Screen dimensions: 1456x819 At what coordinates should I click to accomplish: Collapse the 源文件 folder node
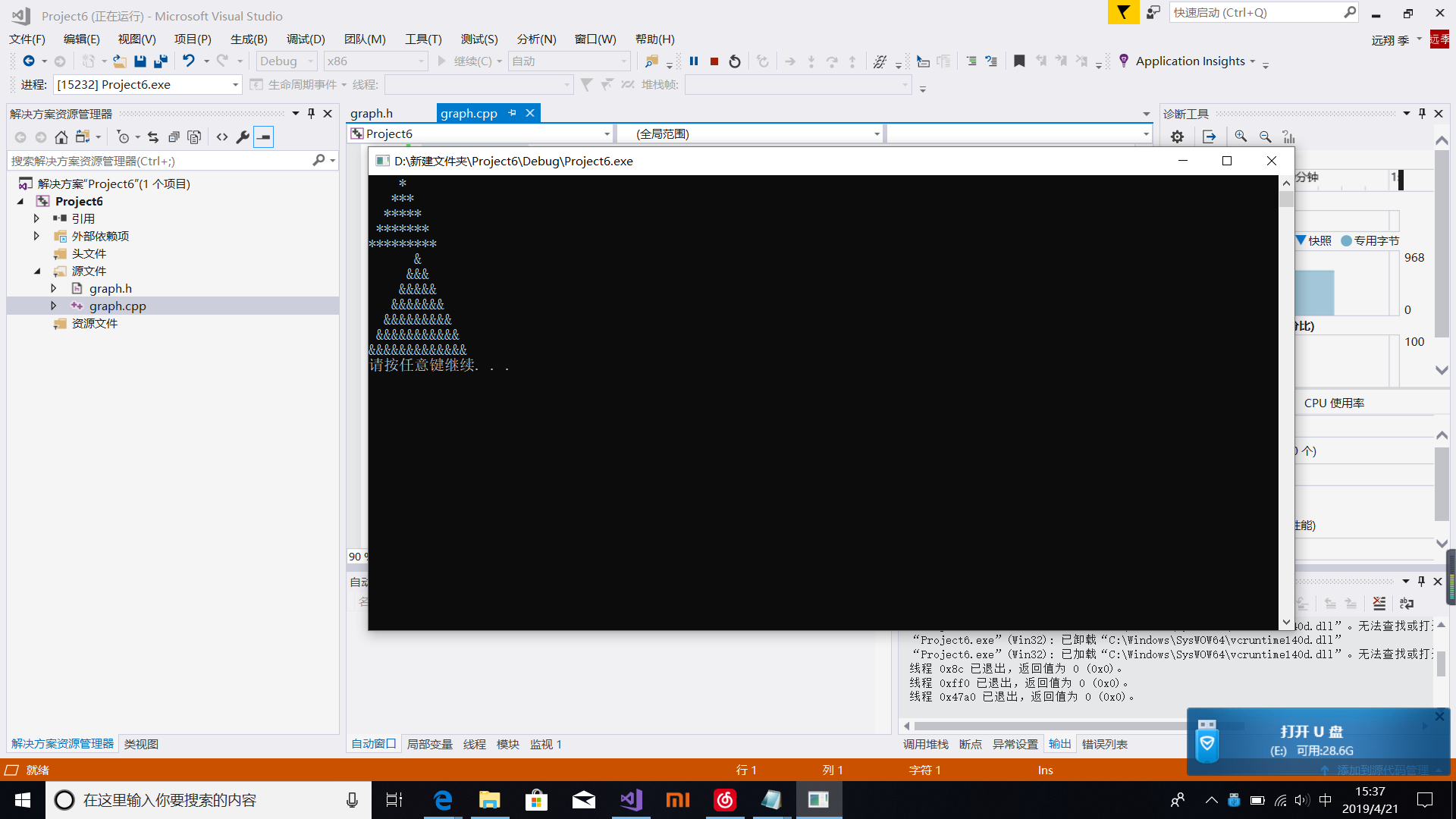point(37,271)
